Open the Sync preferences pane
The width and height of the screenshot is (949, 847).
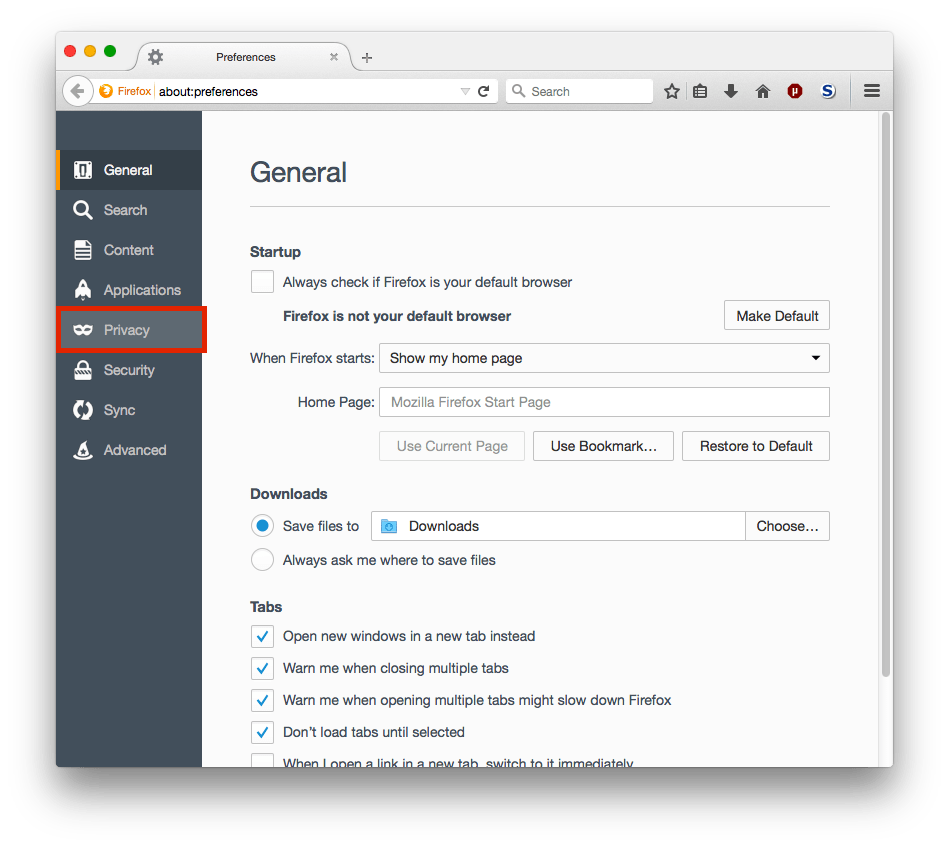click(x=129, y=410)
